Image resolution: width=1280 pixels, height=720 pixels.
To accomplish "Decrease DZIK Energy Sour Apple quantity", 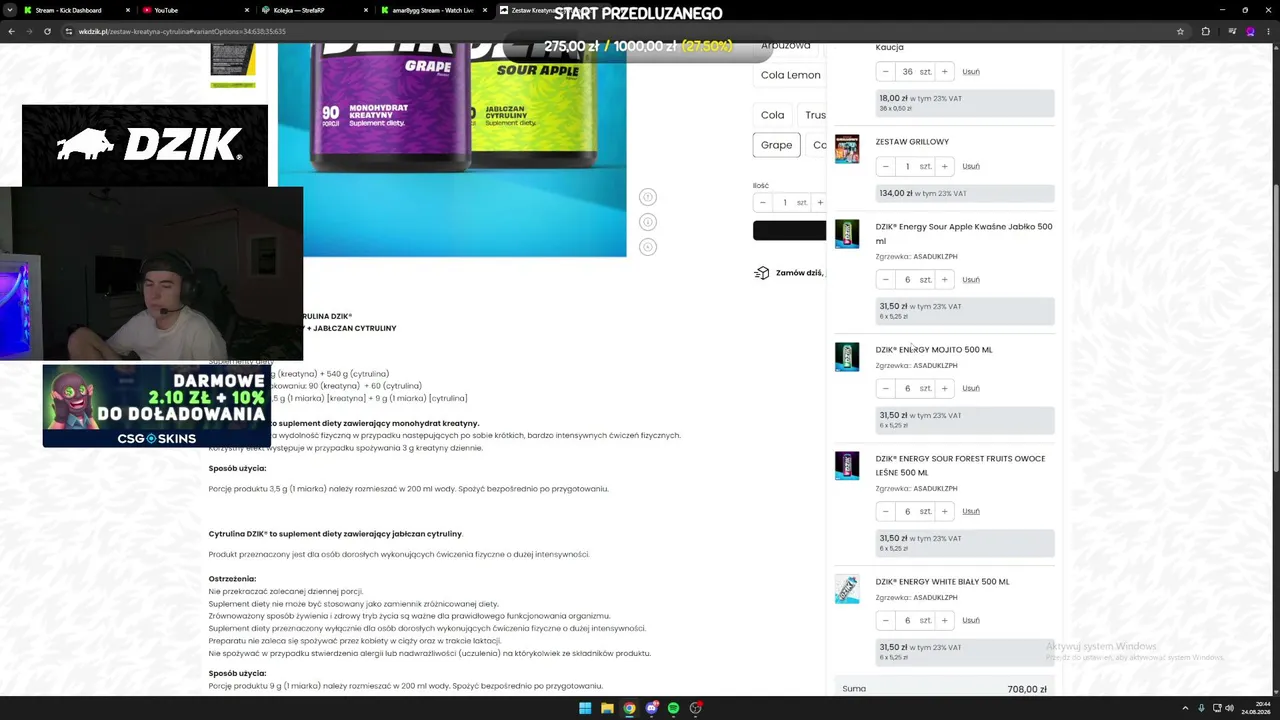I will [885, 280].
